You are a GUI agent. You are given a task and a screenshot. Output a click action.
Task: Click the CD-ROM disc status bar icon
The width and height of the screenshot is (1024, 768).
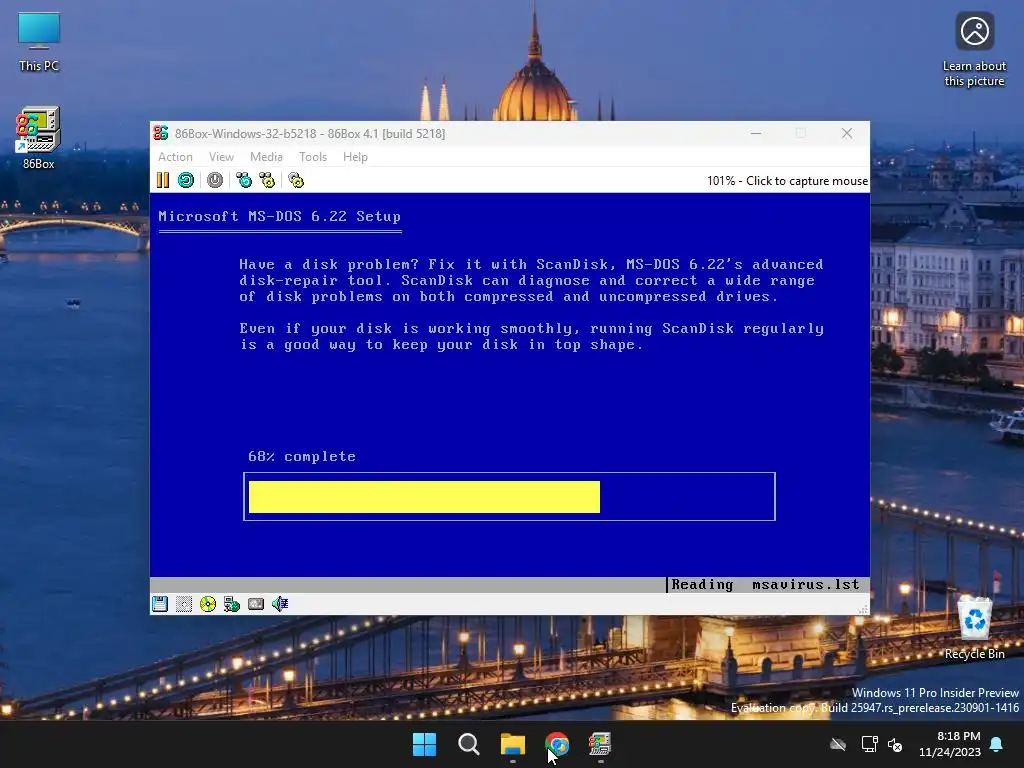[208, 604]
